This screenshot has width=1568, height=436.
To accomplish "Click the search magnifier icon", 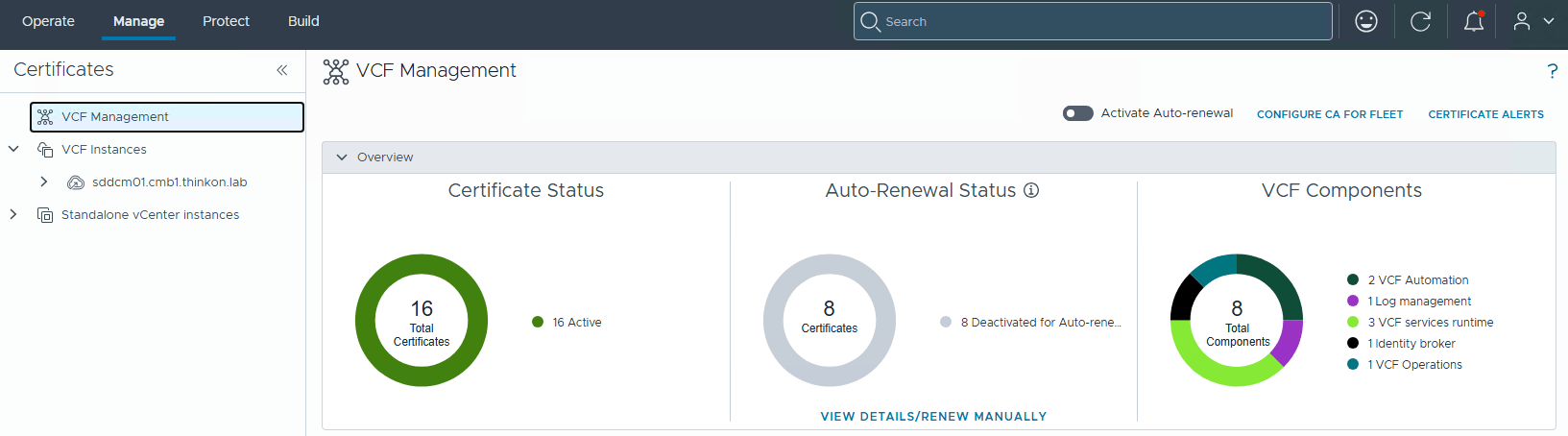I will click(x=870, y=21).
